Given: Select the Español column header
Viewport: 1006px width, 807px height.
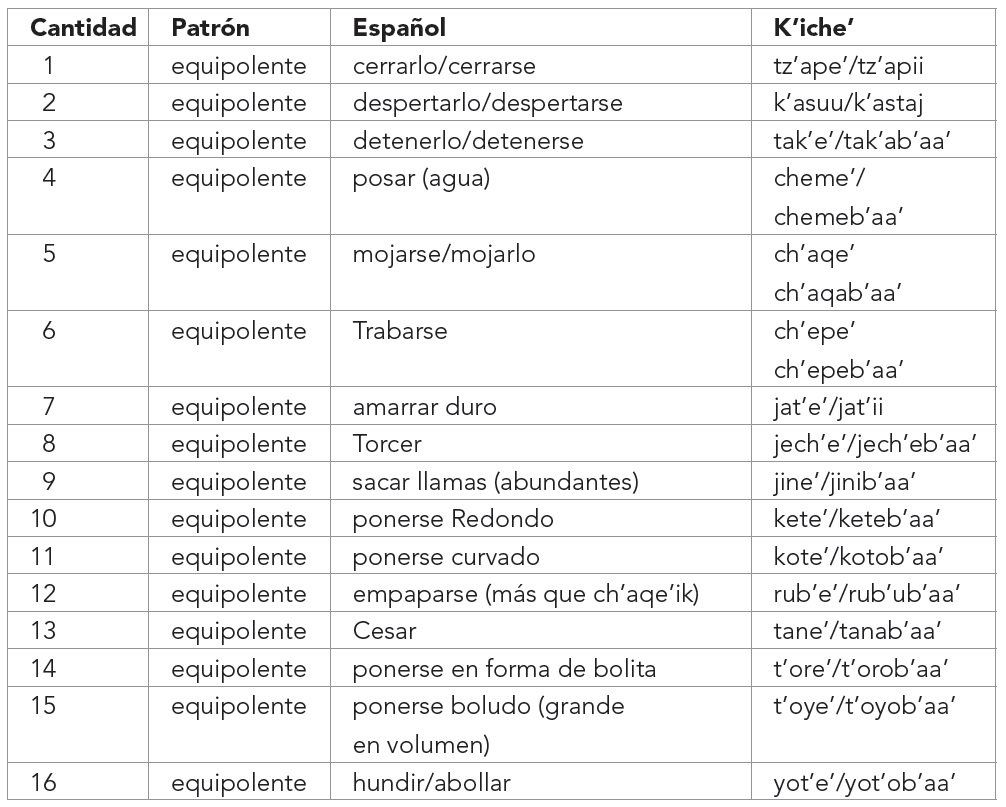Looking at the screenshot, I should [x=399, y=28].
